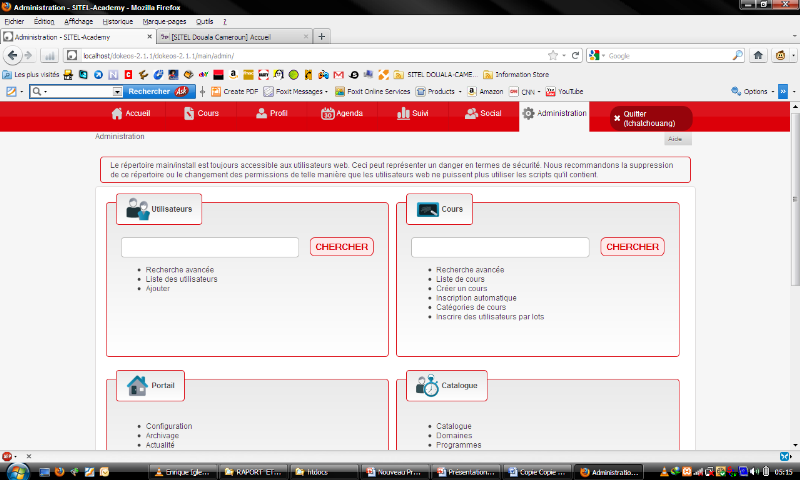Open the Agenda calendar
The image size is (800, 480).
pos(342,113)
